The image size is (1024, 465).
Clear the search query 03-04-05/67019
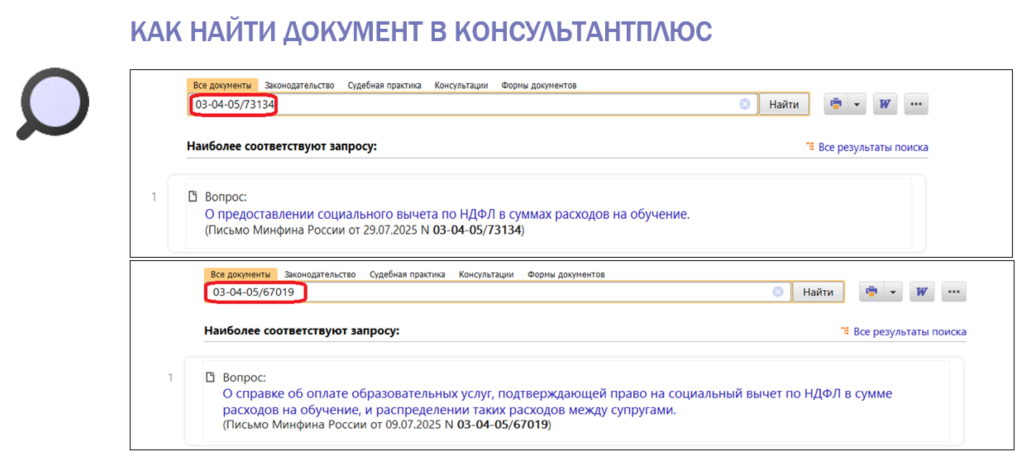[x=778, y=292]
